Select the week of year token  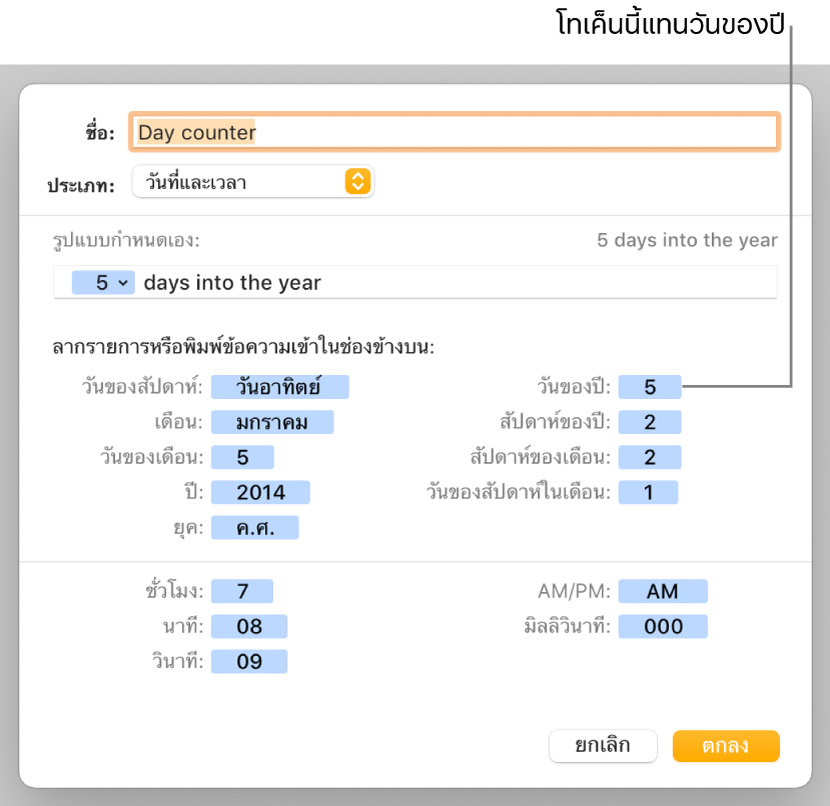[x=649, y=422]
